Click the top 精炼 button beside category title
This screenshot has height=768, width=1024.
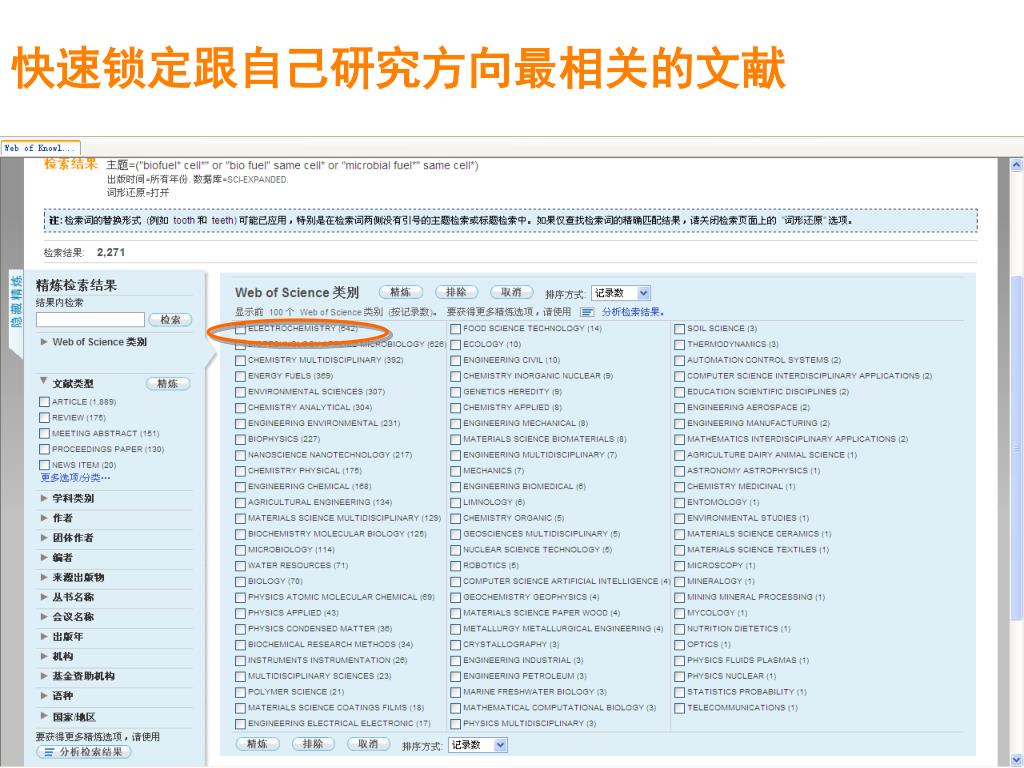(400, 293)
